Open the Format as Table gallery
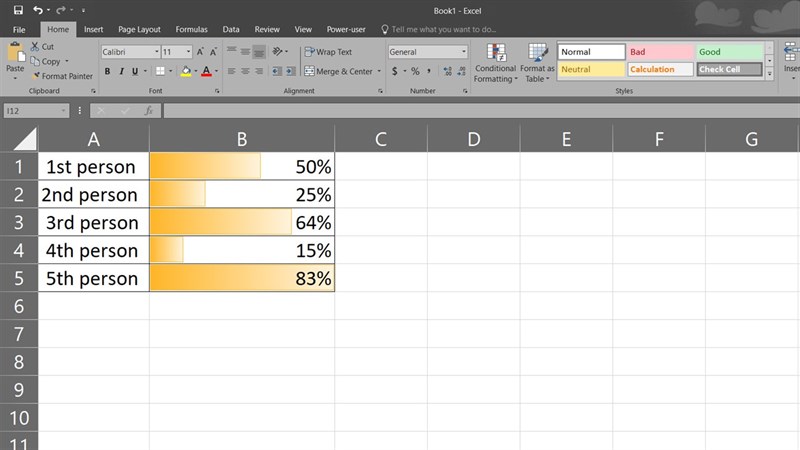 point(537,63)
